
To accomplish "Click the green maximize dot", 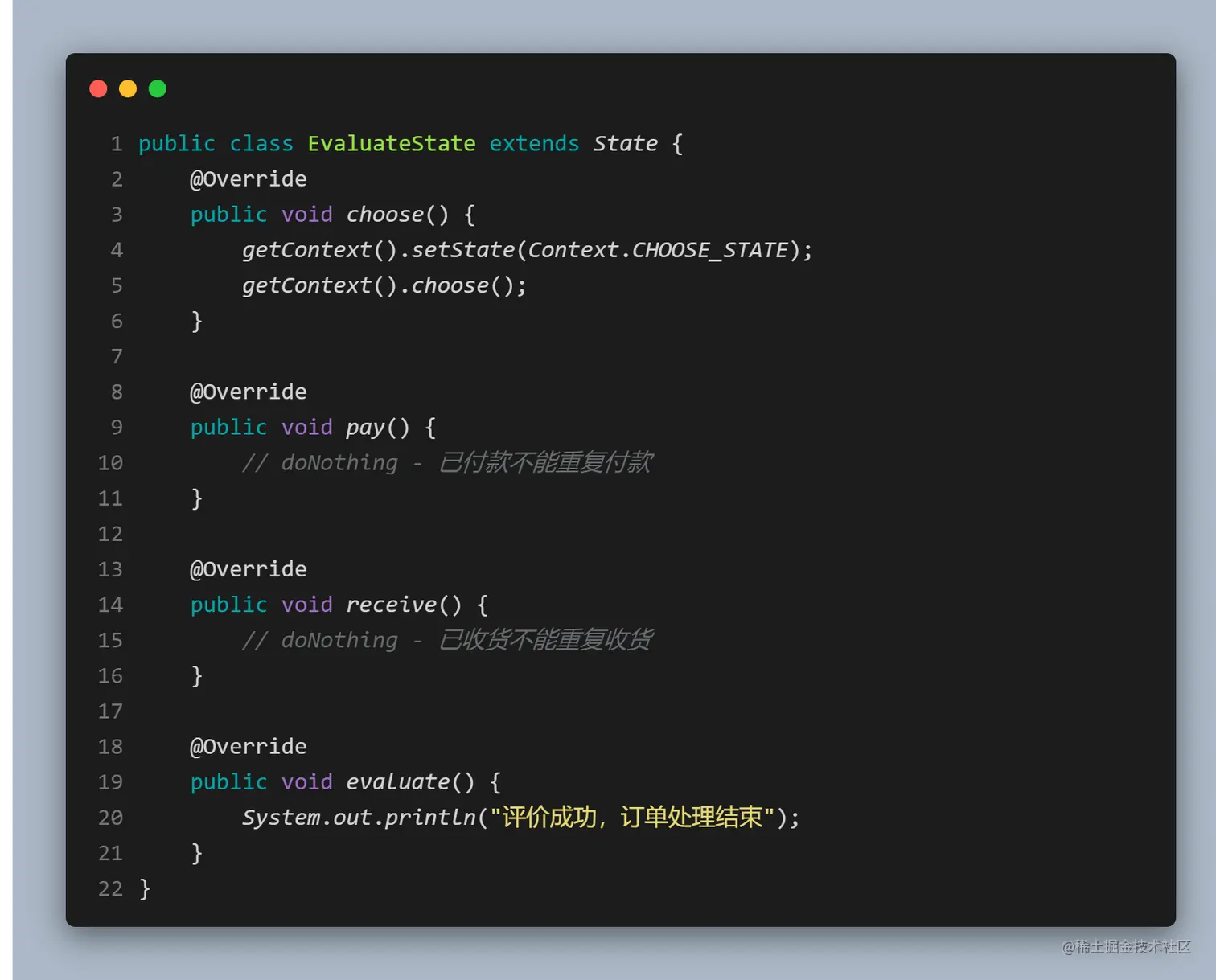I will (x=158, y=88).
